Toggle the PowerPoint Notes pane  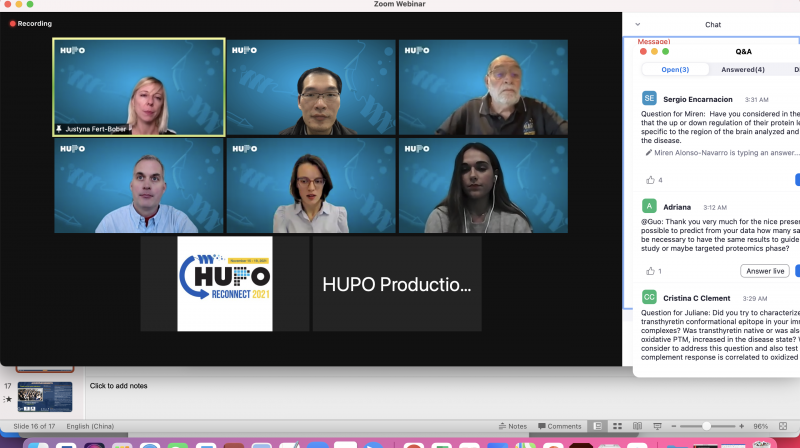513,426
